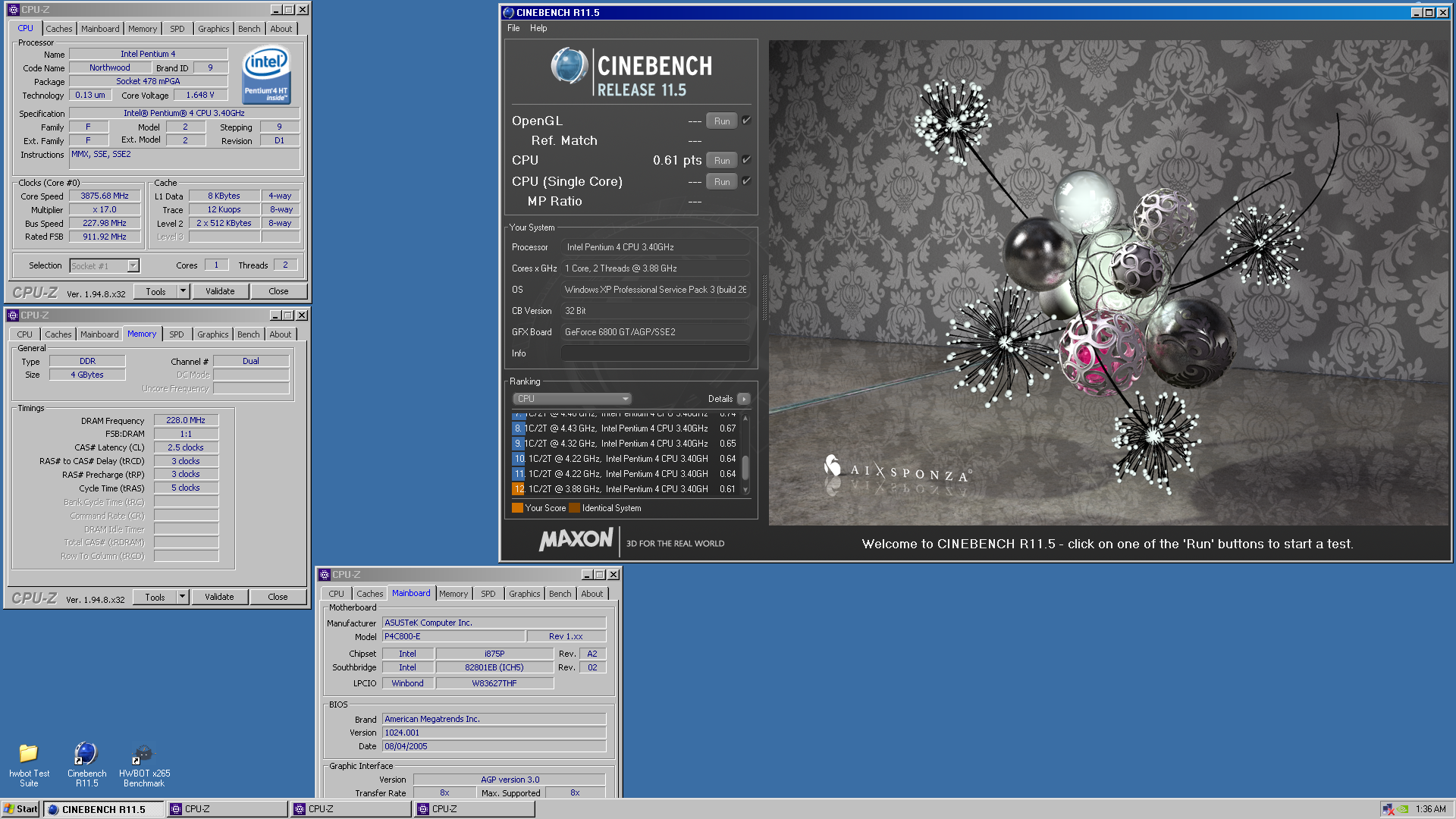Click the Info input field
Screen dimensions: 1456x819
point(655,353)
